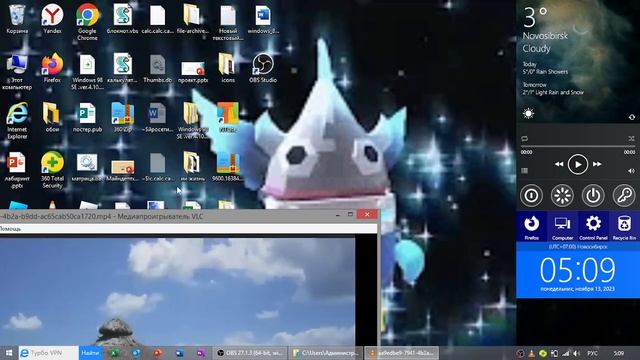Select the проект.pptx presentation icon
The width and height of the screenshot is (640, 360).
[193, 71]
